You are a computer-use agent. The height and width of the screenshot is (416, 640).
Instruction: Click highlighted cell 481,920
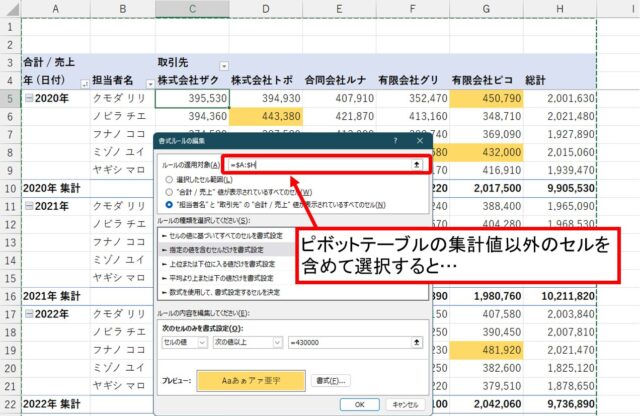pos(486,350)
